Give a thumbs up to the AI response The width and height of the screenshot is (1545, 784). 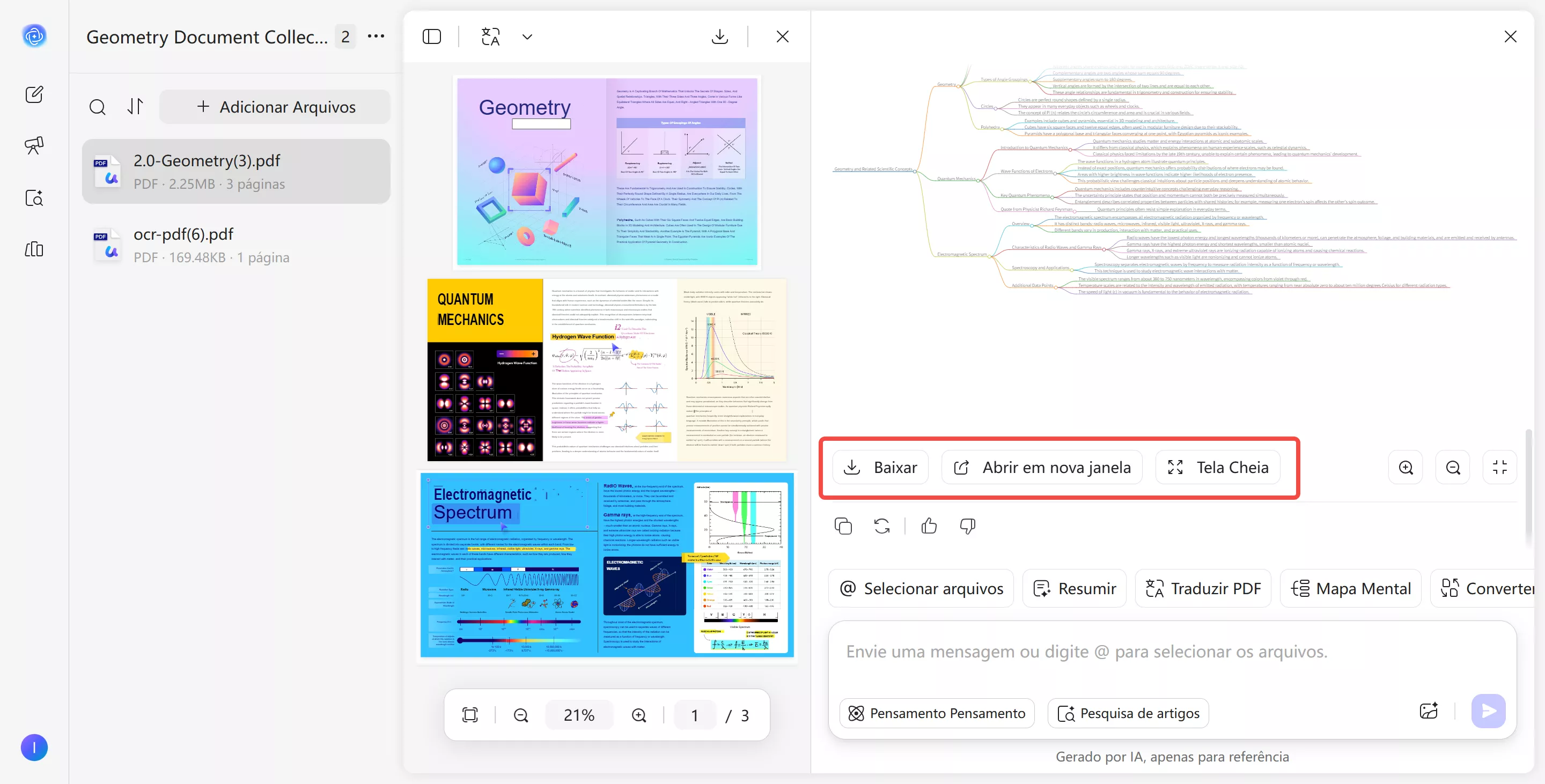point(928,526)
